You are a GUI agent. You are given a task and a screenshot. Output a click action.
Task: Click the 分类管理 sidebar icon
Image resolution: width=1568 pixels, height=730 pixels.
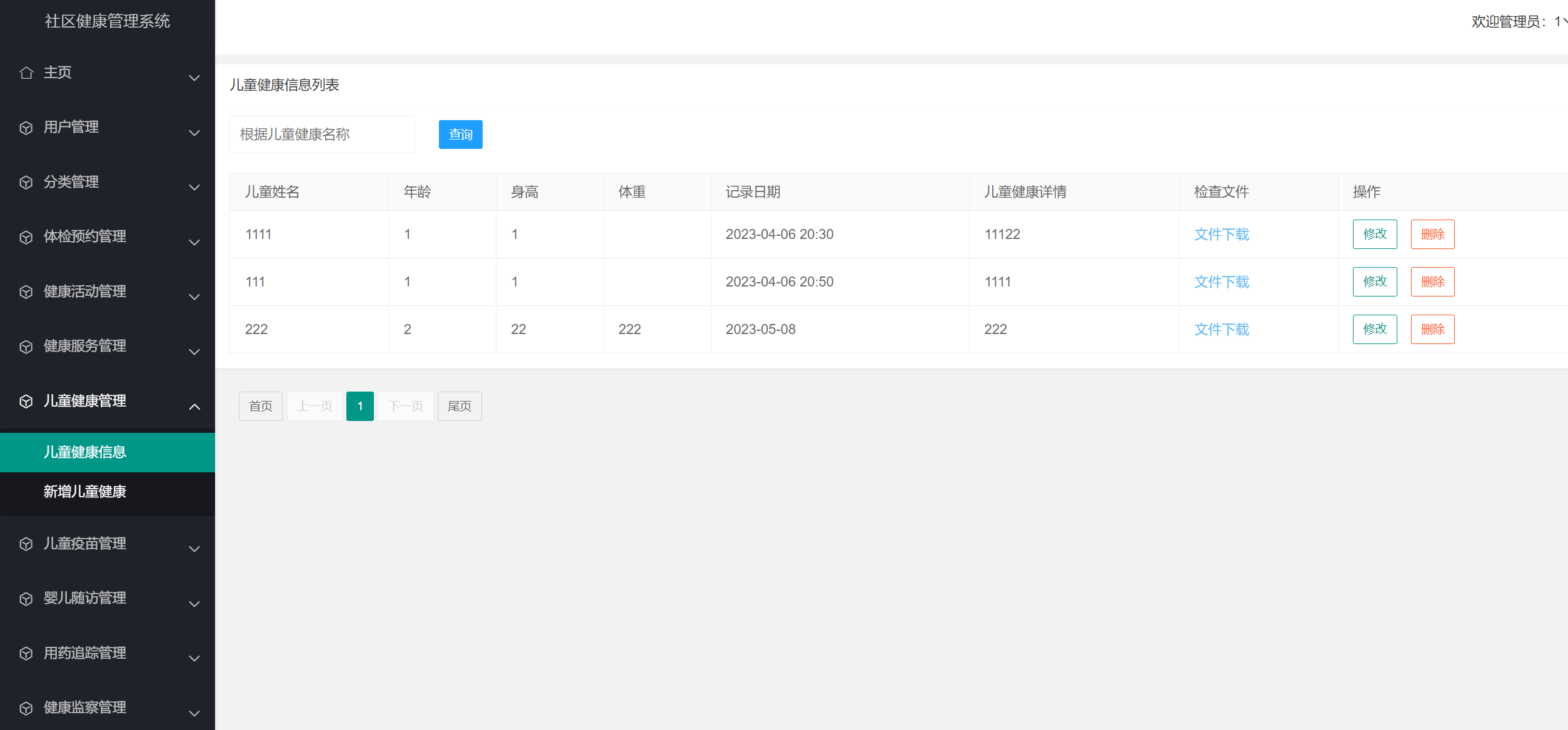point(26,182)
